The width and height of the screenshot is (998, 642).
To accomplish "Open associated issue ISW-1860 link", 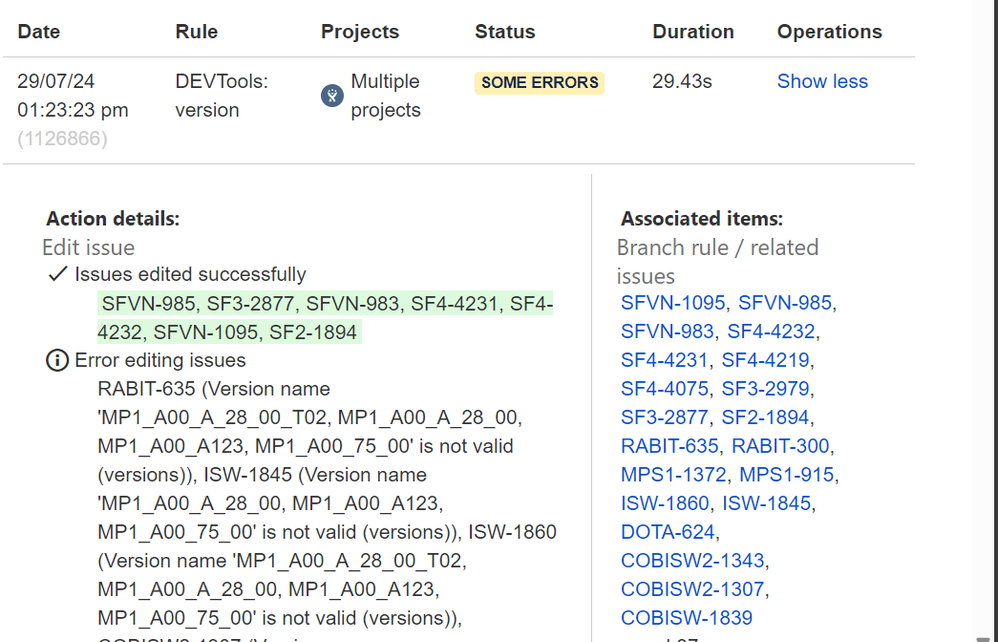I will 664,503.
